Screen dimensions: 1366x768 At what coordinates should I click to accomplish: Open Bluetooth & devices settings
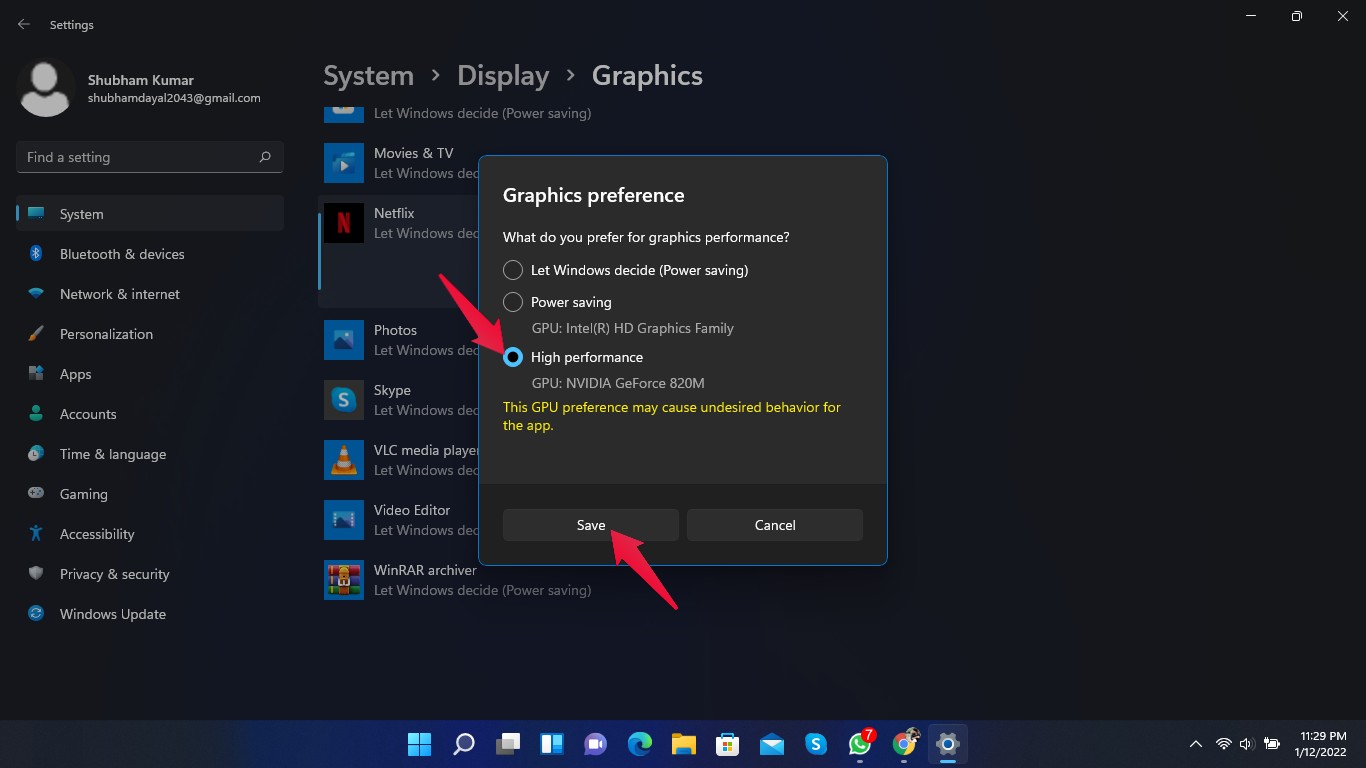(x=122, y=254)
